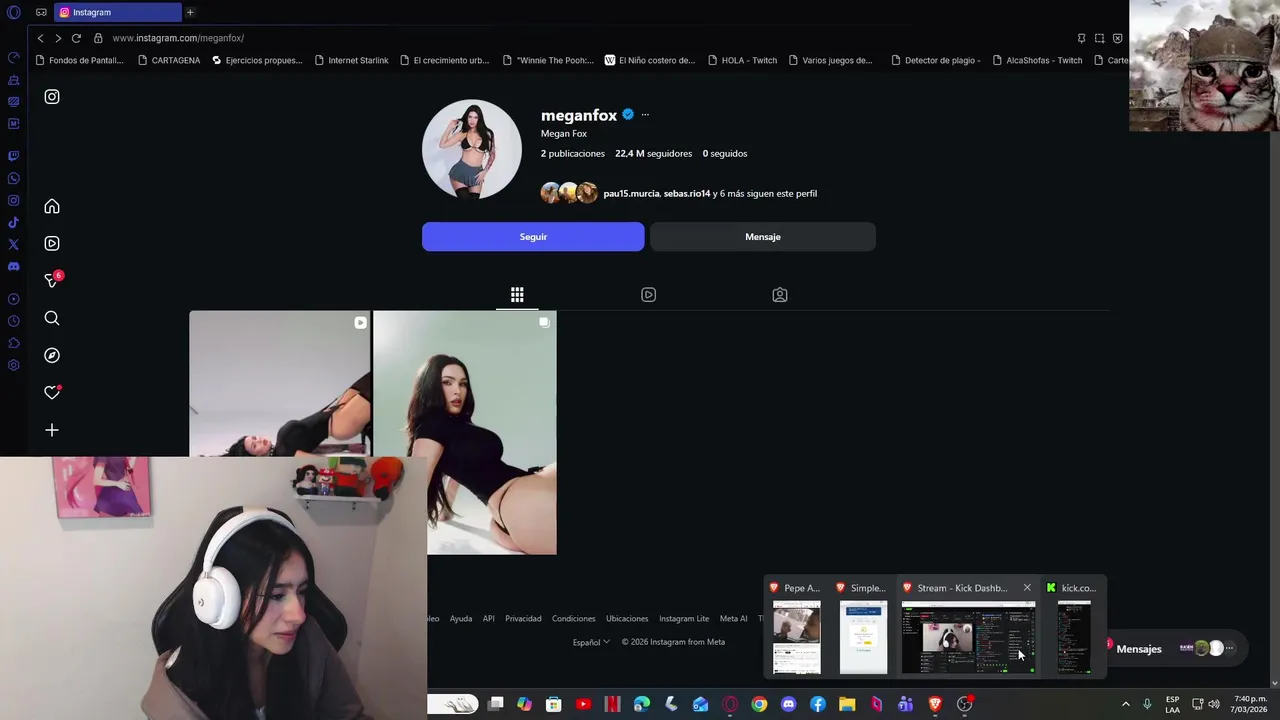
Task: Open YouTube from the taskbar
Action: click(x=583, y=705)
